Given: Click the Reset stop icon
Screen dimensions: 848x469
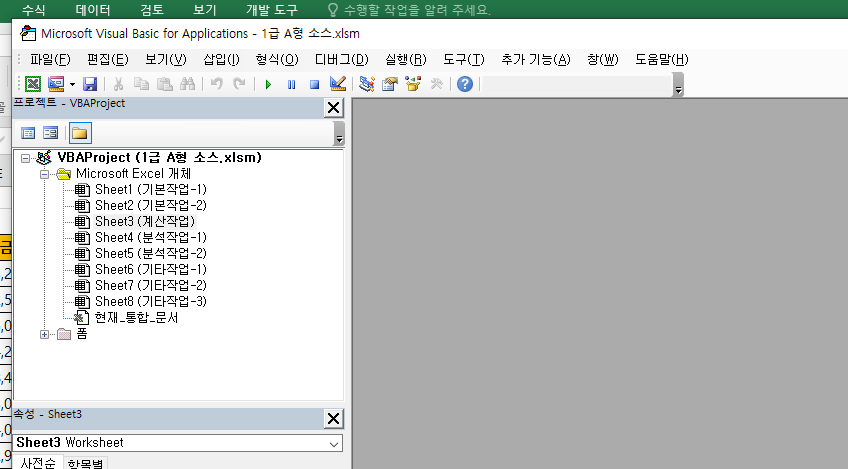Looking at the screenshot, I should coord(314,84).
